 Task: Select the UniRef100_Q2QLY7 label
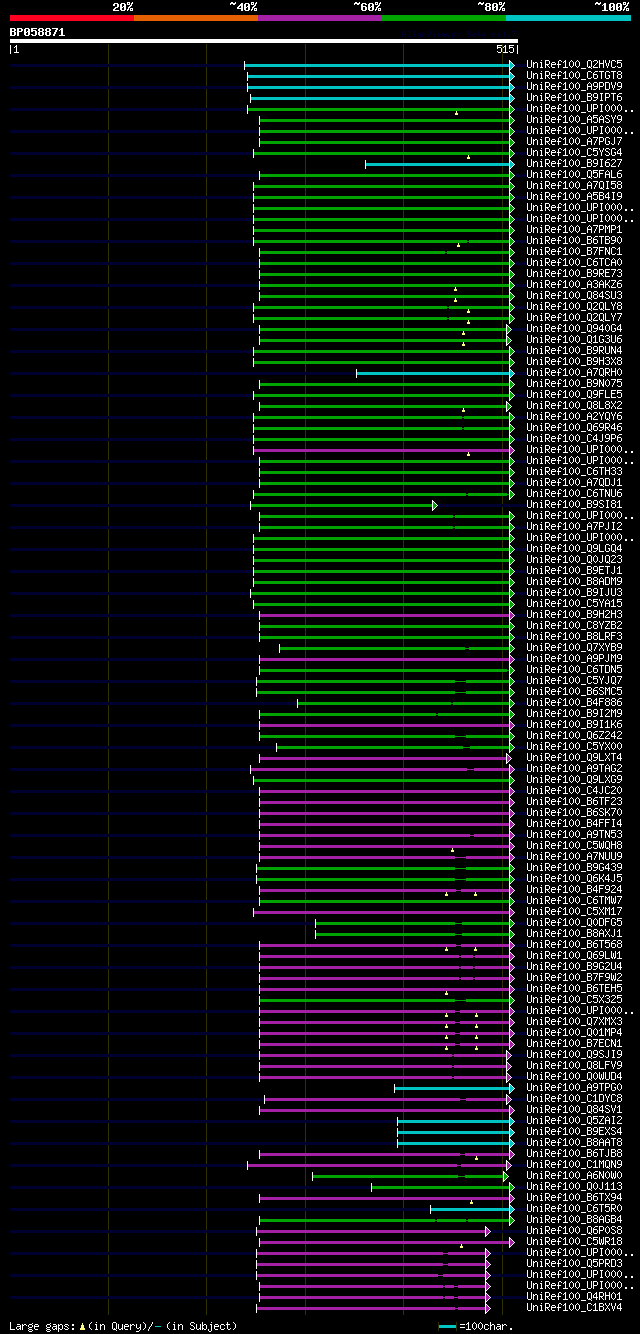[574, 317]
